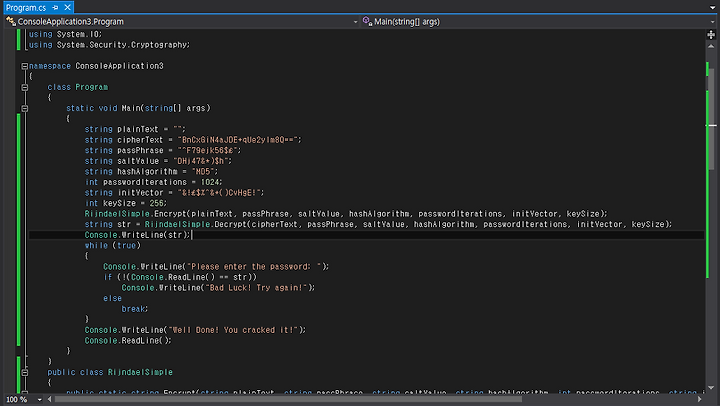Click the passwordIterations value 1024

(210, 182)
